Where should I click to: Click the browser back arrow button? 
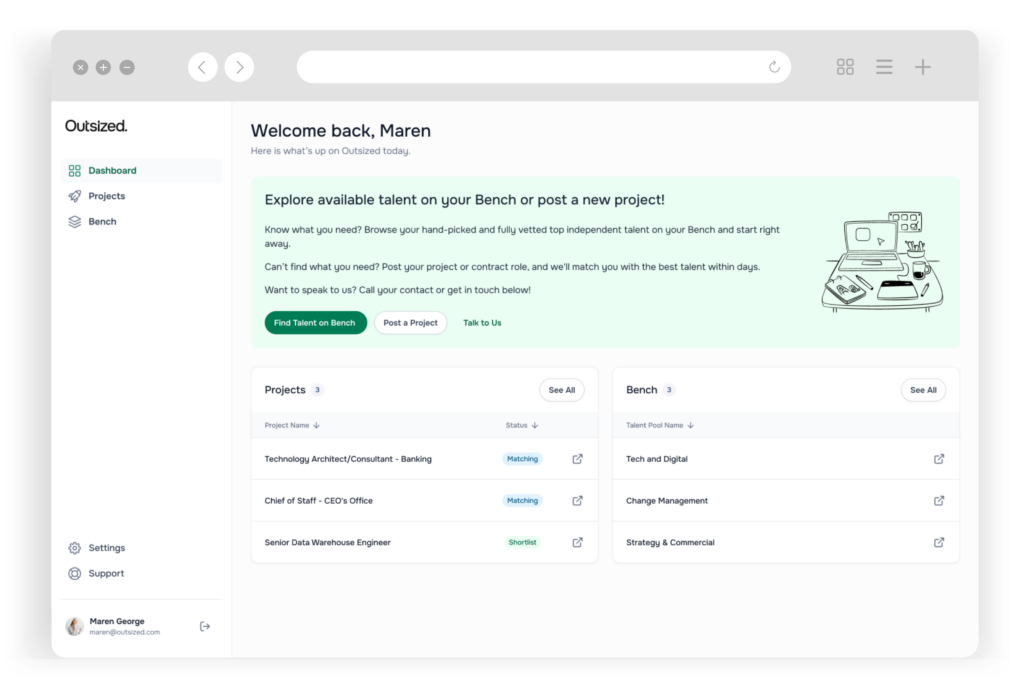tap(202, 67)
